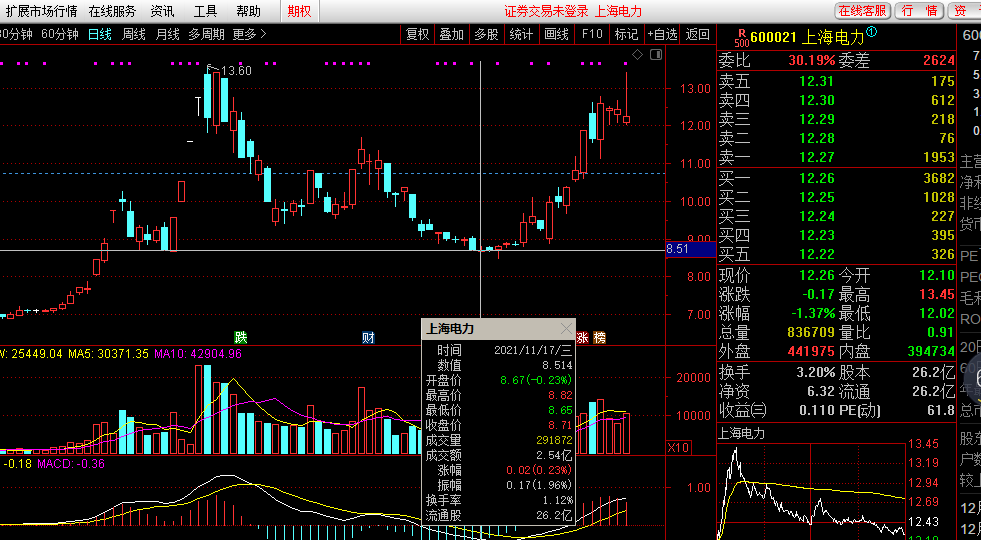Image resolution: width=981 pixels, height=540 pixels.
Task: Switch to the 60分钟 chart period
Action: coord(60,34)
